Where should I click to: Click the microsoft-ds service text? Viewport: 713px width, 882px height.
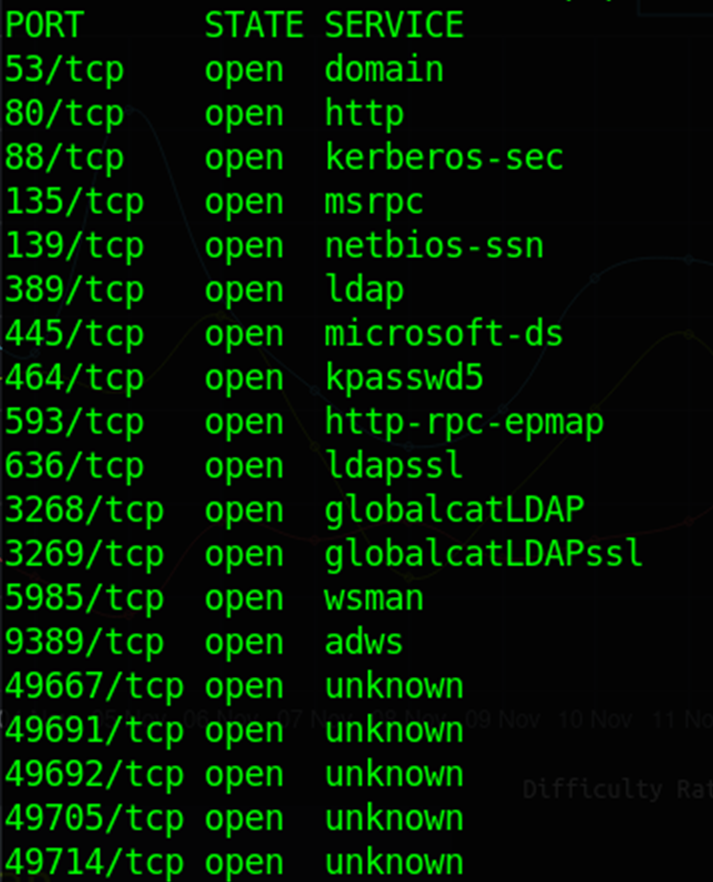444,334
